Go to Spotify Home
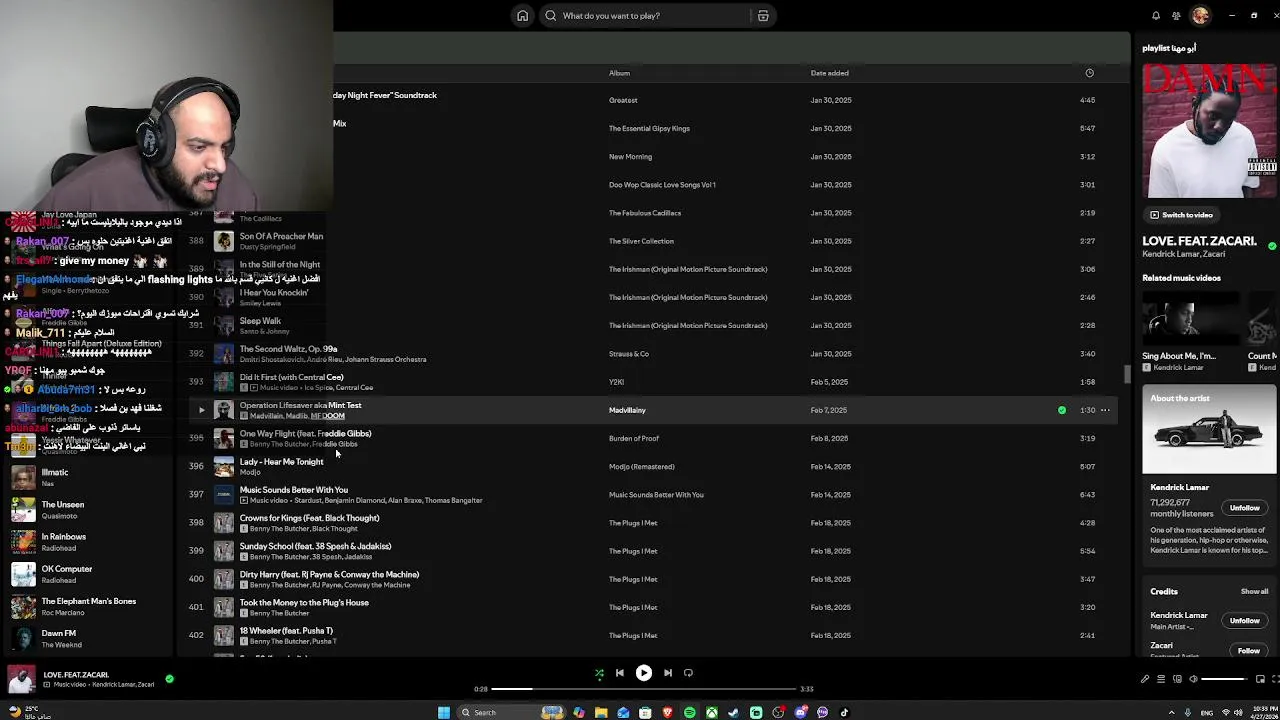Viewport: 1280px width, 720px height. (522, 16)
